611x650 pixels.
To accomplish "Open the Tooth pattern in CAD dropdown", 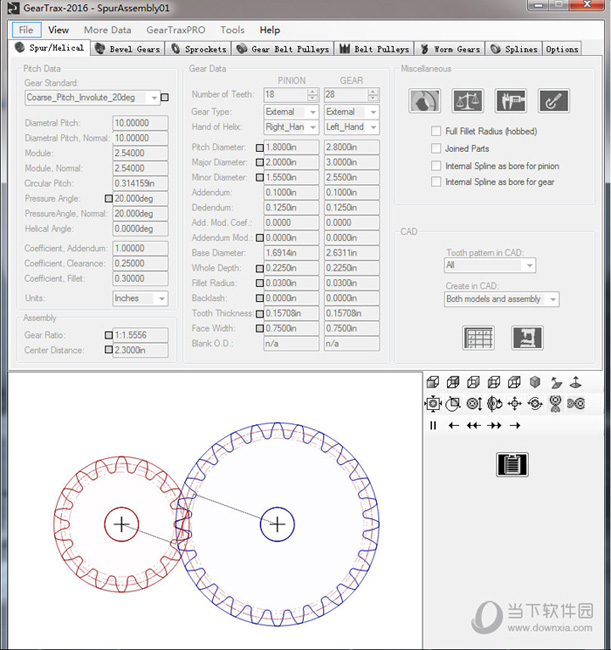I will click(x=490, y=265).
